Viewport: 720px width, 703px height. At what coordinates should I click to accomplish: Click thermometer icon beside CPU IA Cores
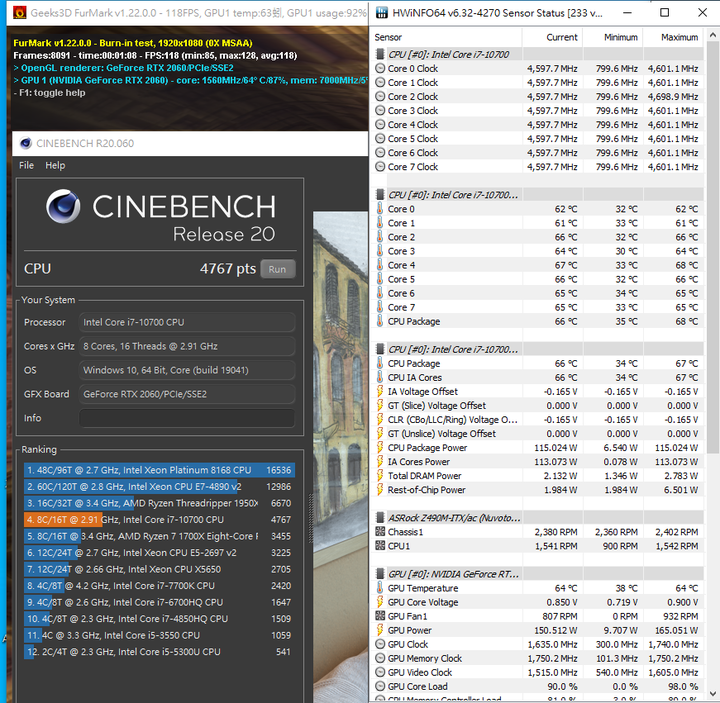click(x=380, y=377)
